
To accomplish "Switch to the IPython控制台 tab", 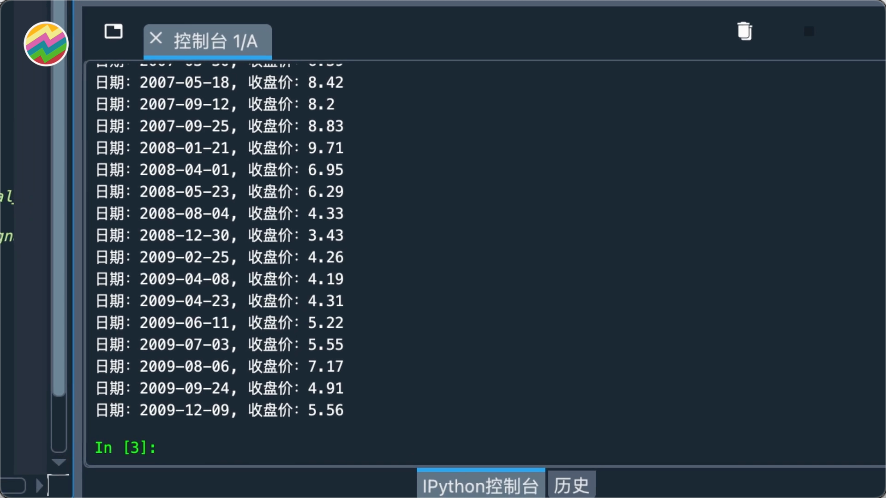I will [481, 485].
